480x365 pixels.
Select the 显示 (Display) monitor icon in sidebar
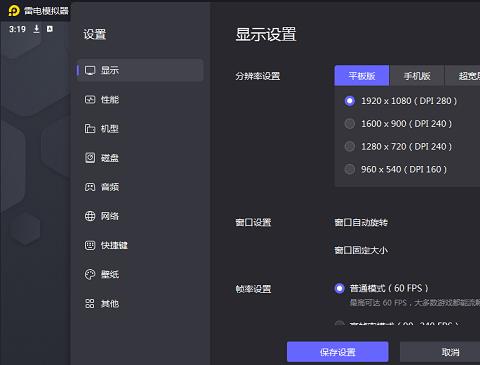pos(90,70)
